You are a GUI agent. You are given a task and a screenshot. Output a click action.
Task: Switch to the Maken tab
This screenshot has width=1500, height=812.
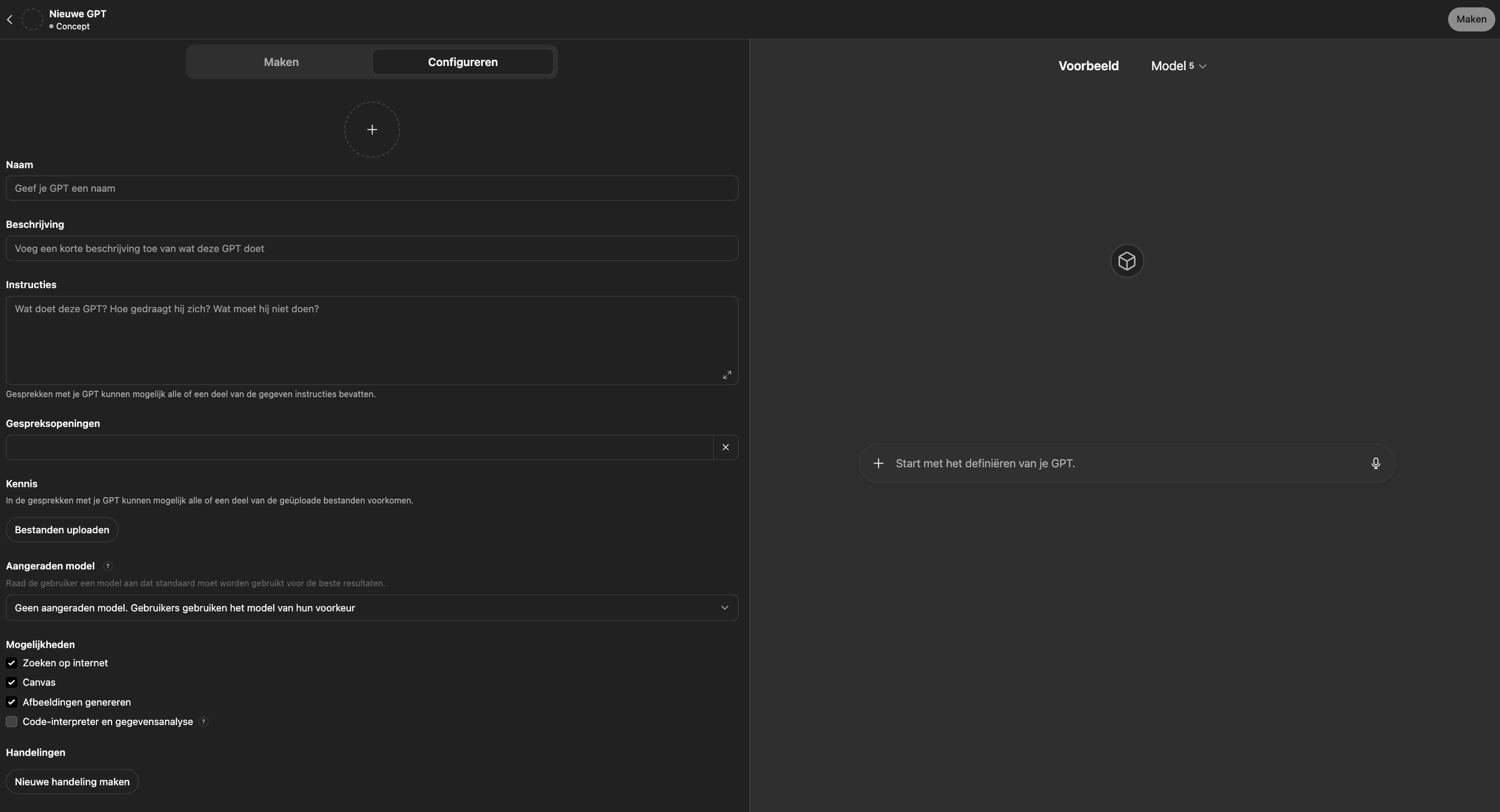coord(281,62)
